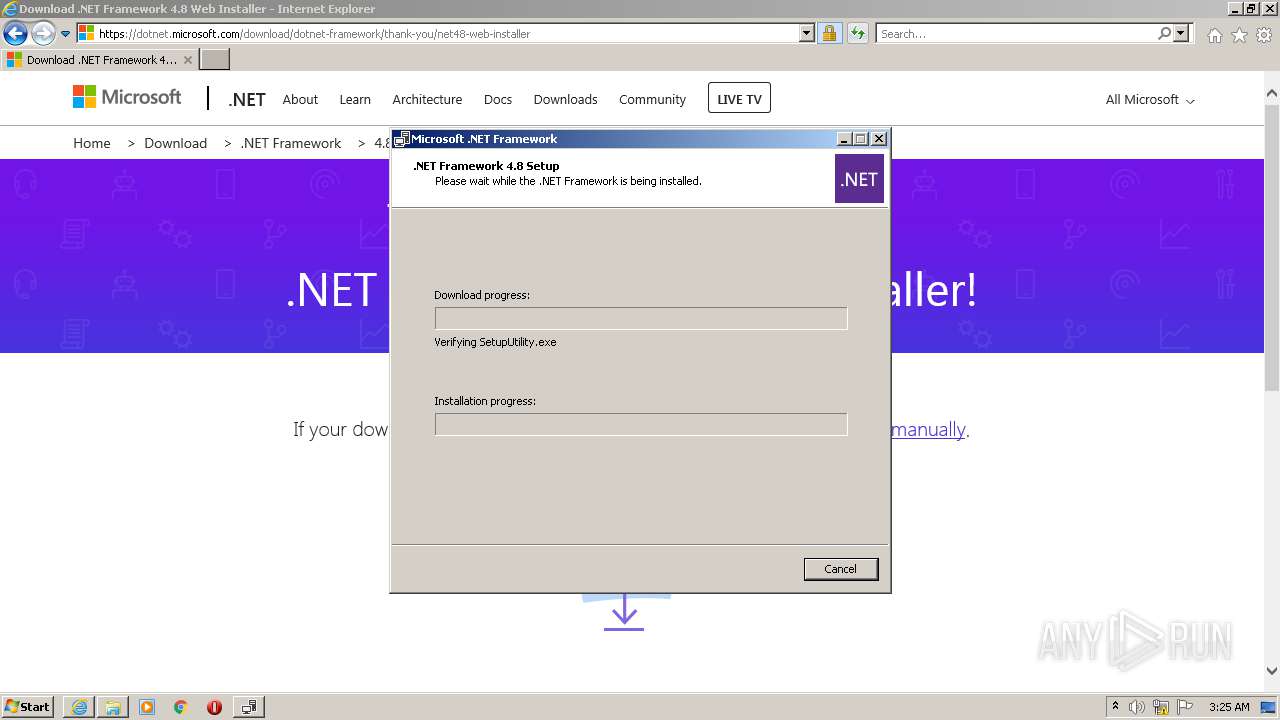Expand the search provider dropdown
Viewport: 1280px width, 720px height.
coord(1181,33)
